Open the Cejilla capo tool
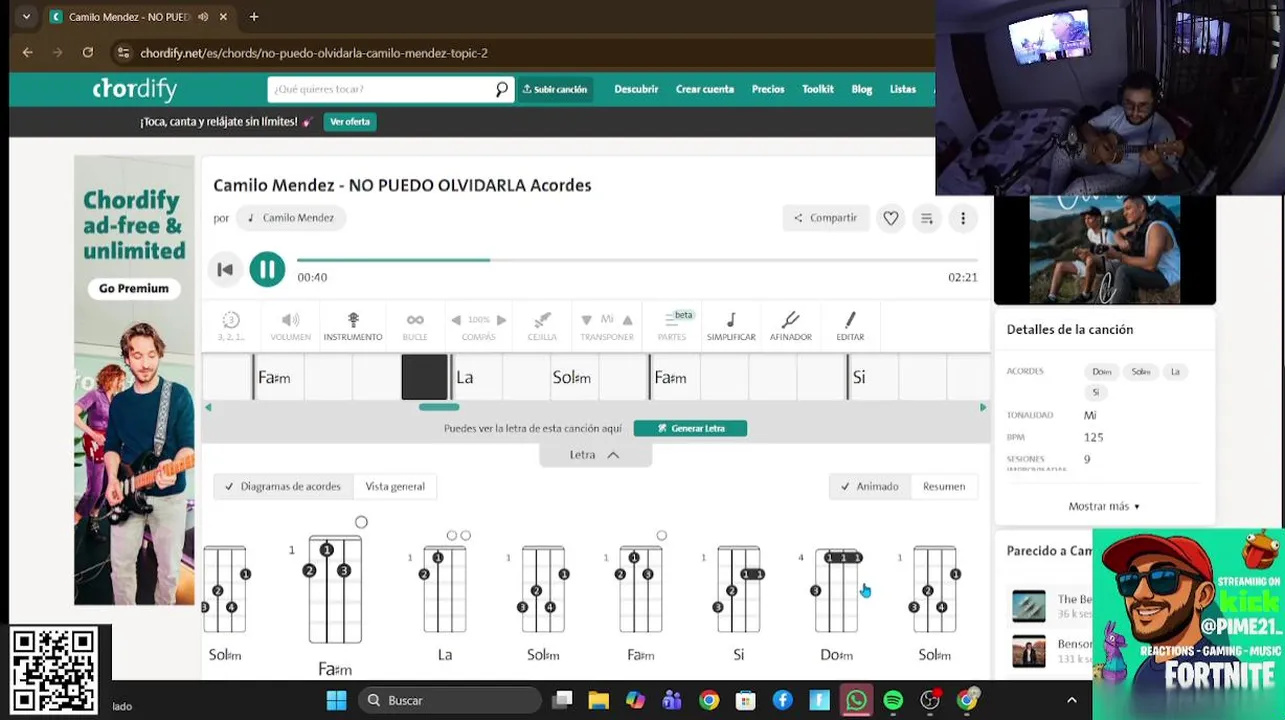The width and height of the screenshot is (1285, 720). pos(542,326)
